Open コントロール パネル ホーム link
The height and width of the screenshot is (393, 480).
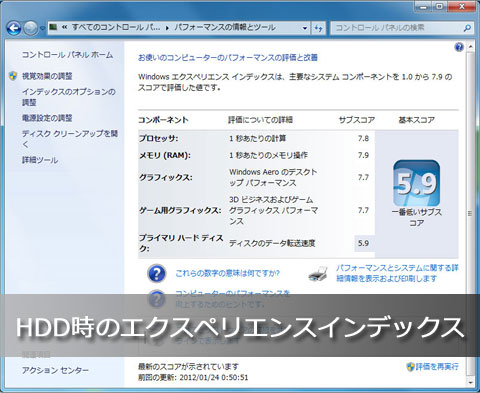(67, 55)
